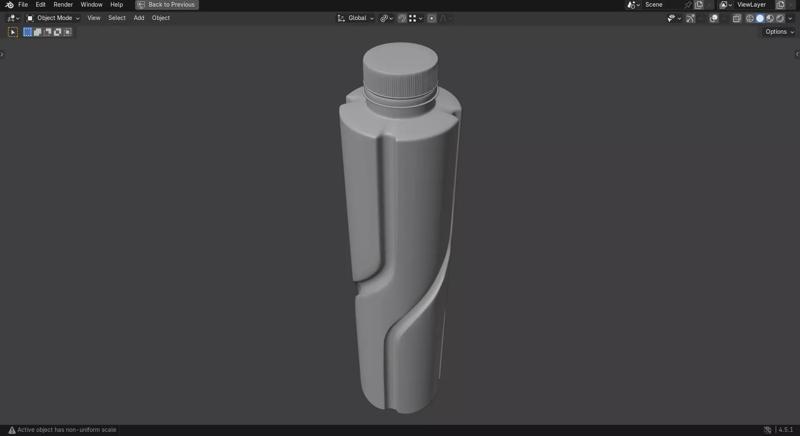
Task: Click the ViewLayer name field
Action: [x=754, y=5]
